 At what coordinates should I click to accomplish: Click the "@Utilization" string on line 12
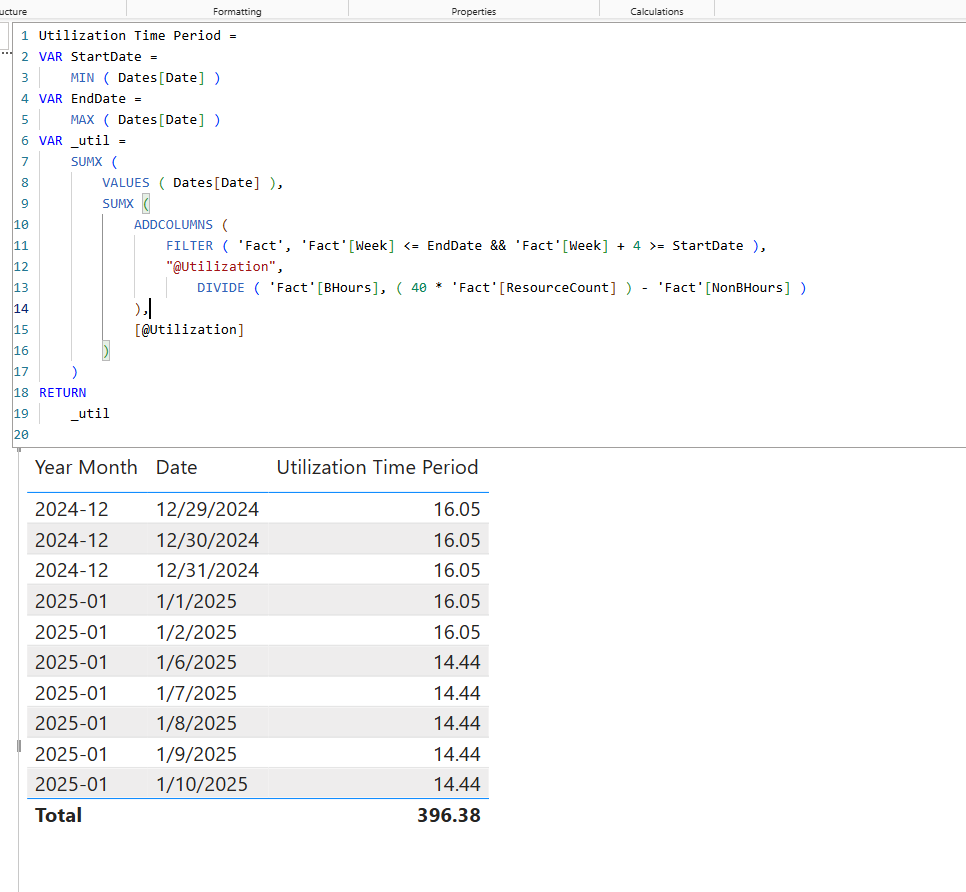tap(221, 266)
